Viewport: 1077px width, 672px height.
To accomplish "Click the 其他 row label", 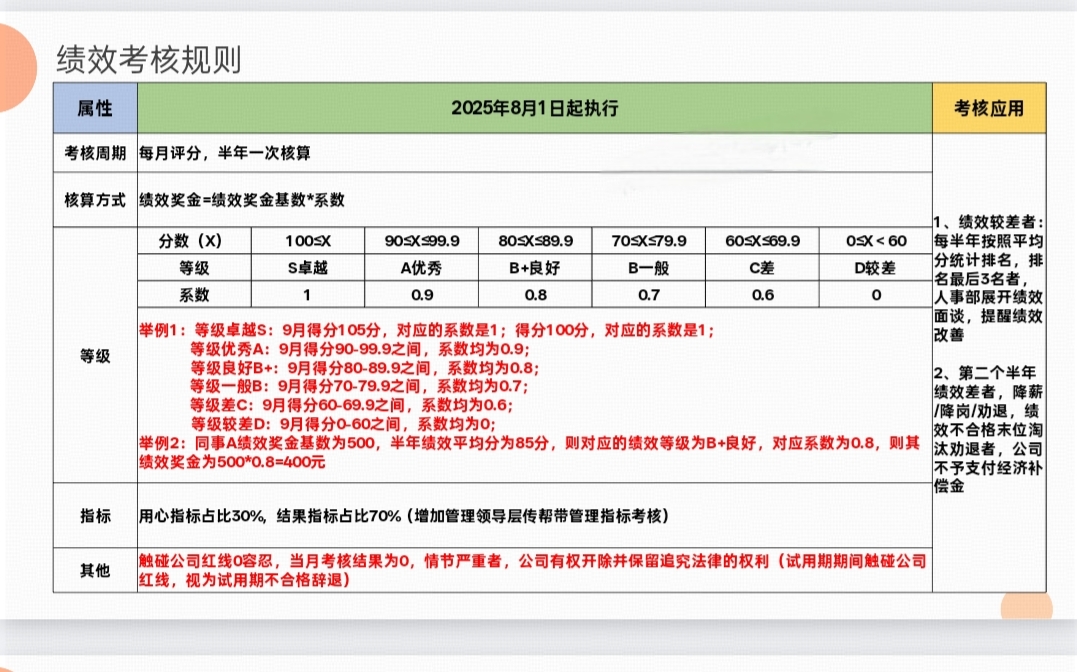I will pos(95,570).
